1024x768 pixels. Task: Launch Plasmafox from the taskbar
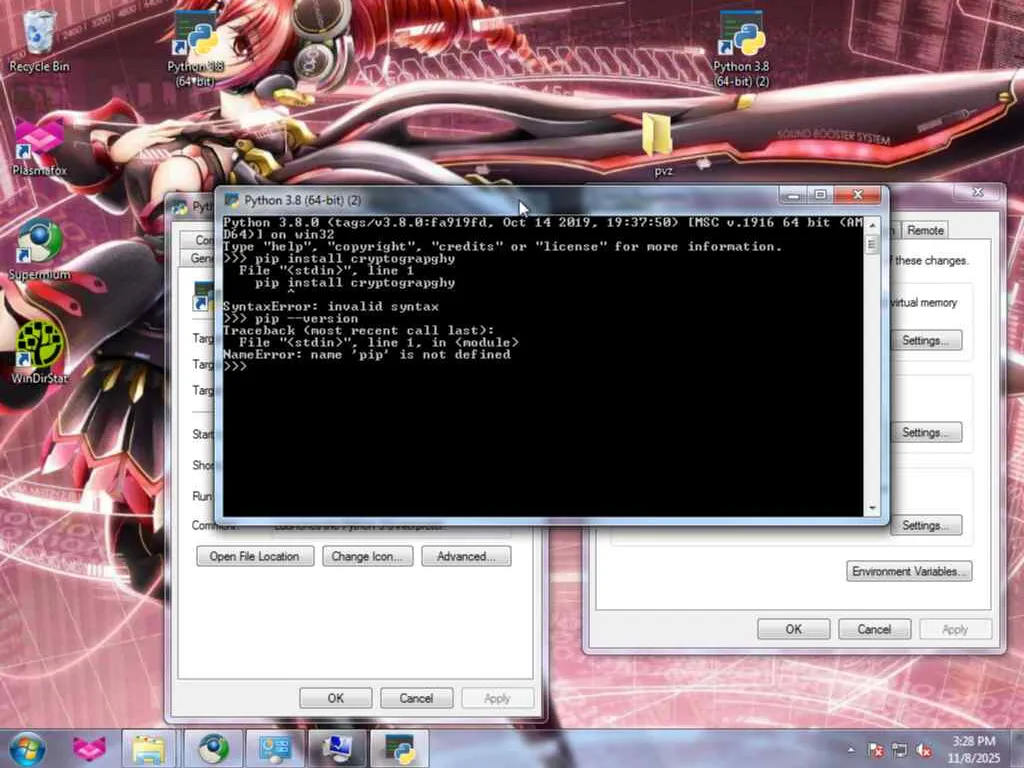click(89, 748)
